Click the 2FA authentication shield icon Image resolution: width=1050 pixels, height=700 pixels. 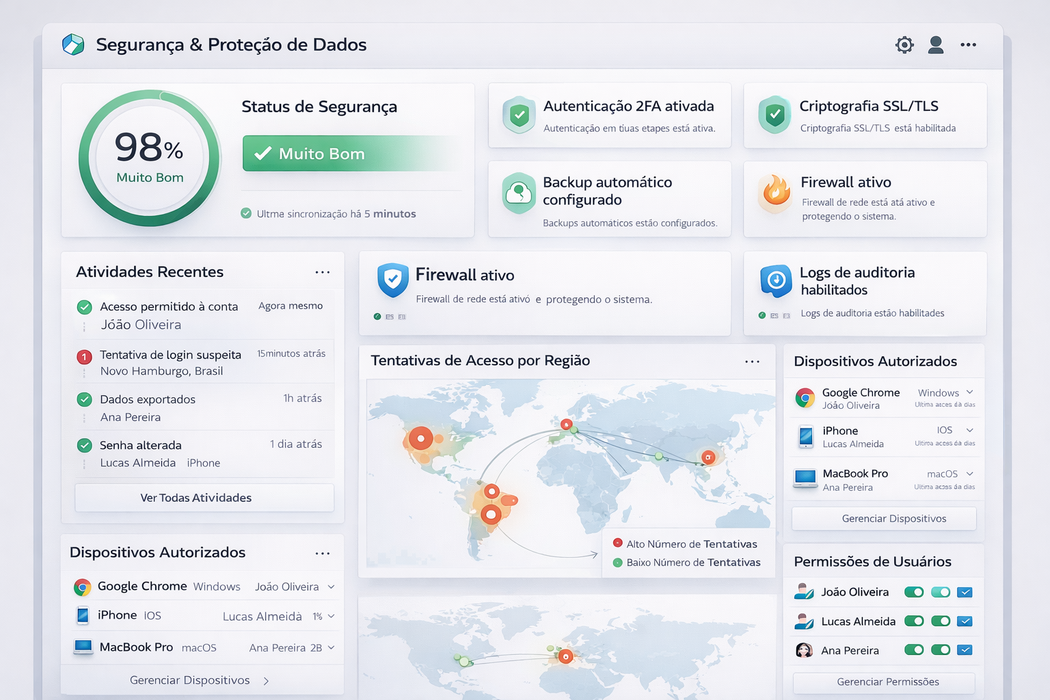[x=518, y=115]
